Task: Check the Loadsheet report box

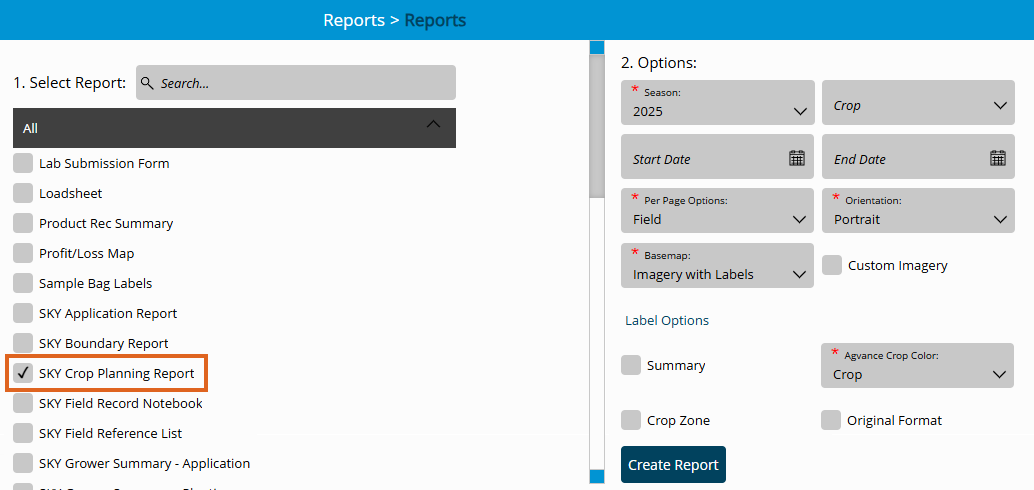Action: [23, 193]
